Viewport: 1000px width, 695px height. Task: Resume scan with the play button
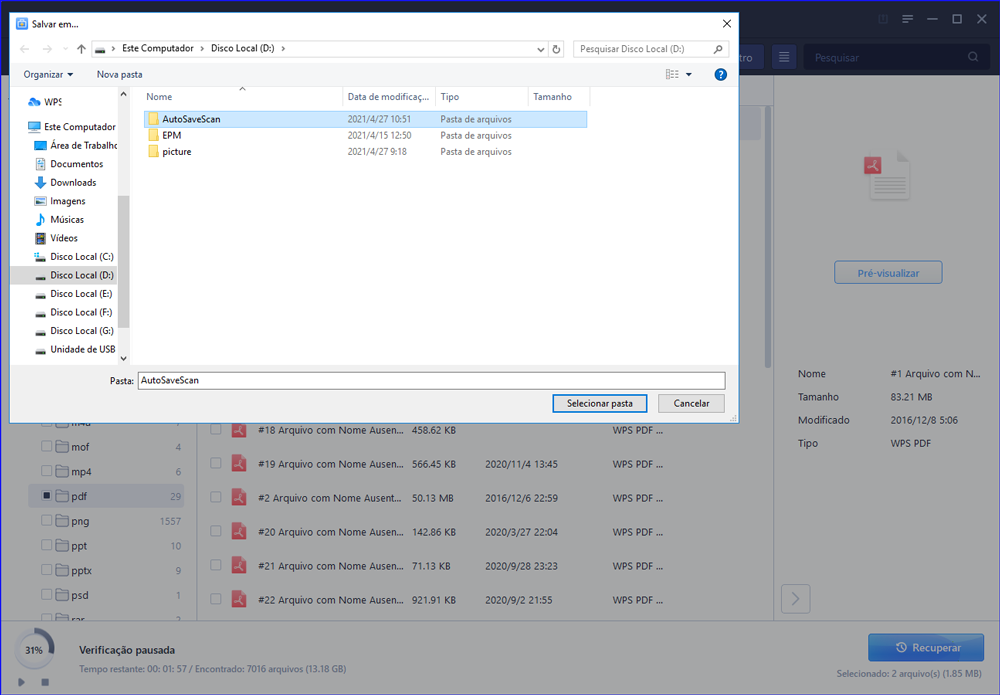(x=22, y=682)
